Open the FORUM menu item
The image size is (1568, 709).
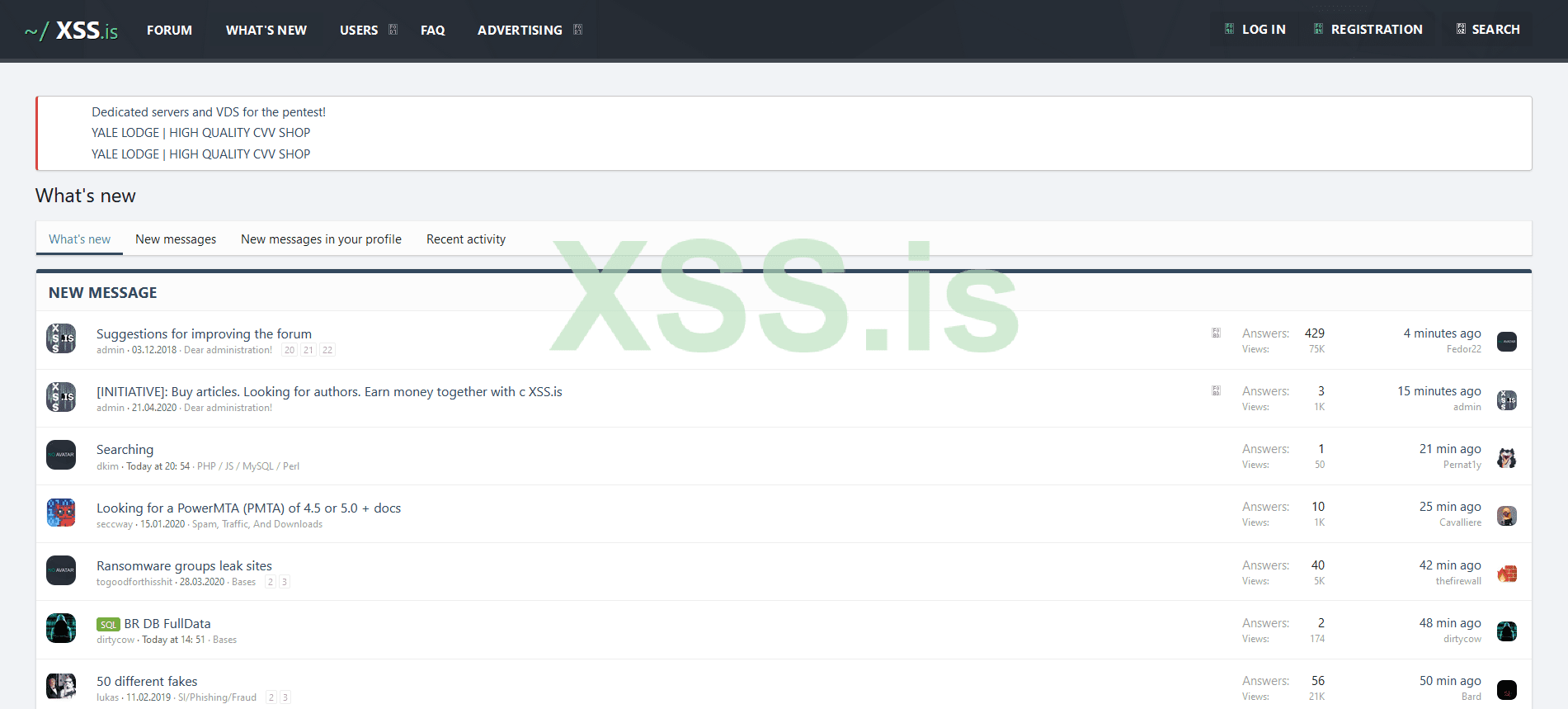169,30
